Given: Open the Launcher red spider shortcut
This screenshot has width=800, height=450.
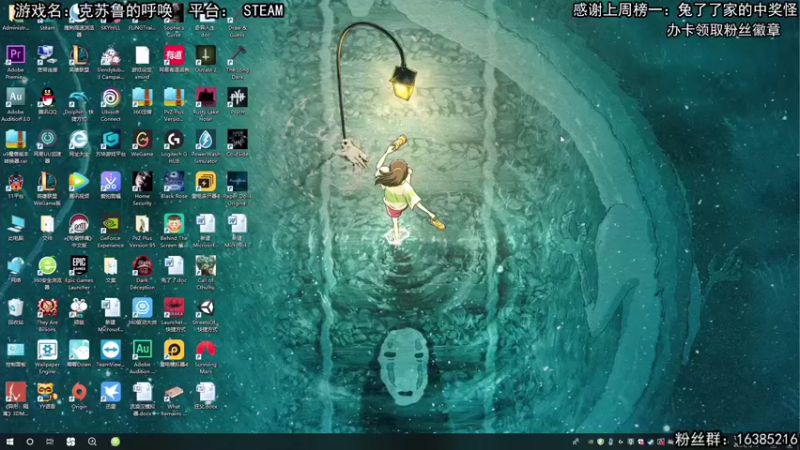Looking at the screenshot, I should click(174, 308).
